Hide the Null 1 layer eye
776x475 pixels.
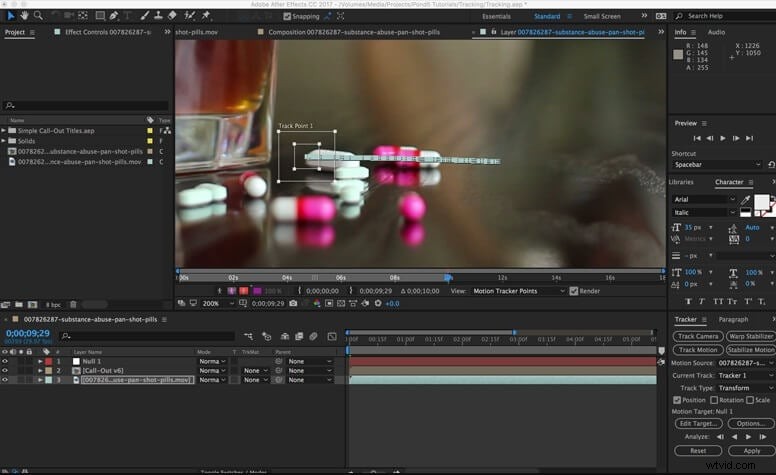coord(5,361)
